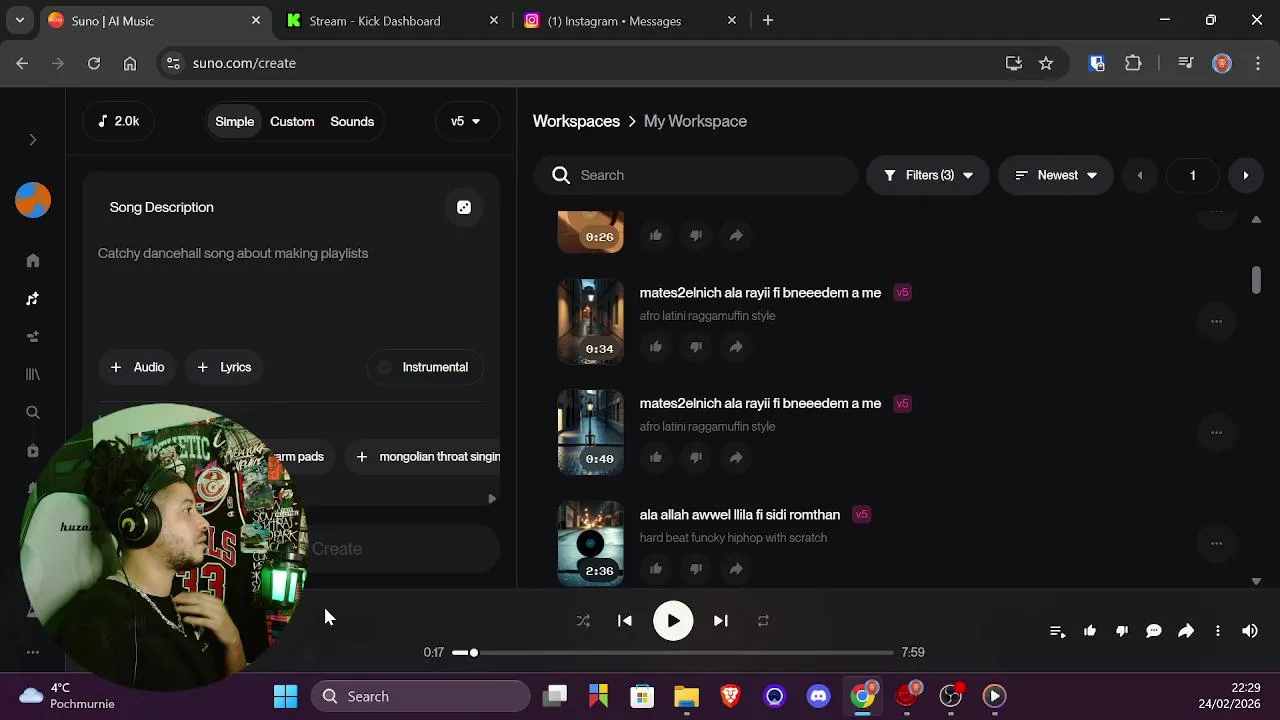1280x720 pixels.
Task: Expand the left sidebar arrow
Action: click(x=33, y=140)
